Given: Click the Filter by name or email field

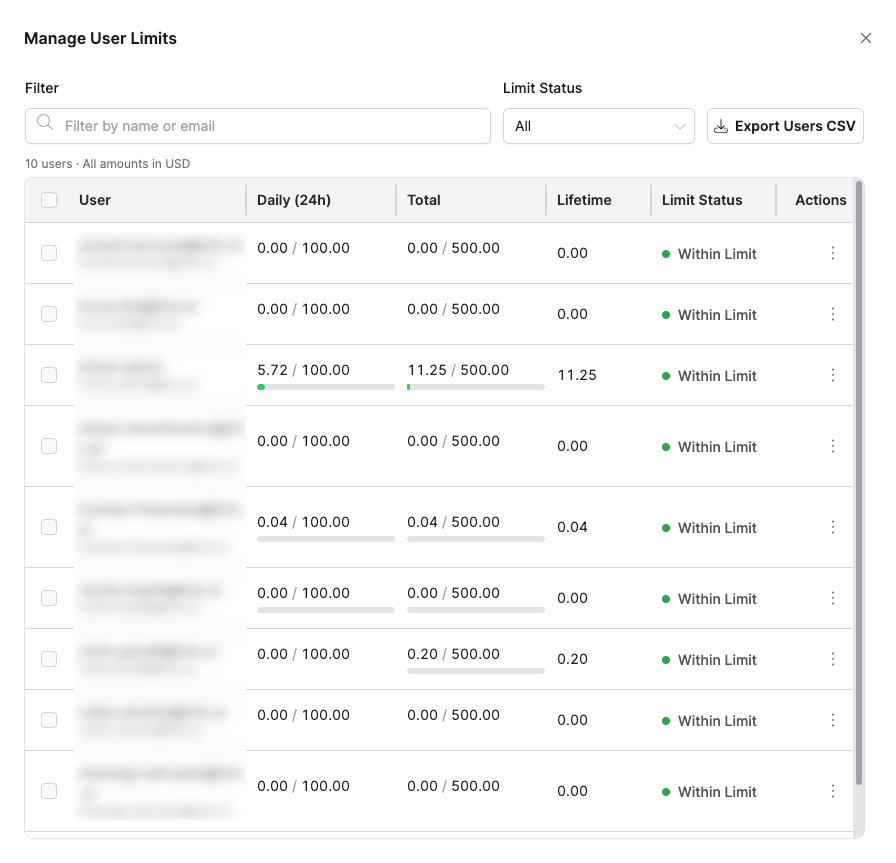Looking at the screenshot, I should [x=258, y=126].
